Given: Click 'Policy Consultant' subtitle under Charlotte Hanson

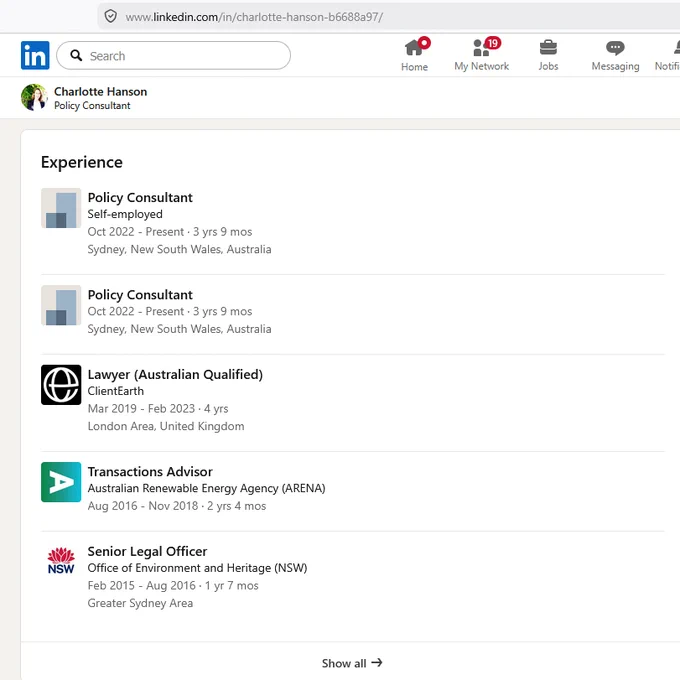Looking at the screenshot, I should point(92,106).
